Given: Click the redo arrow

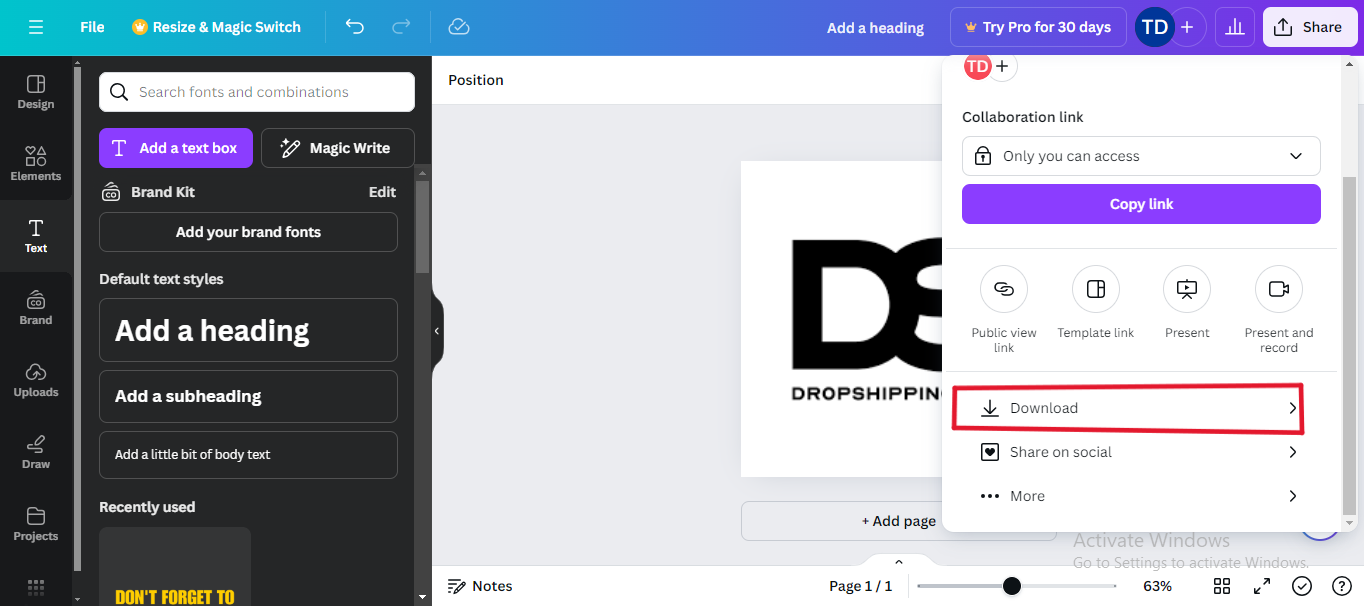Looking at the screenshot, I should point(401,27).
